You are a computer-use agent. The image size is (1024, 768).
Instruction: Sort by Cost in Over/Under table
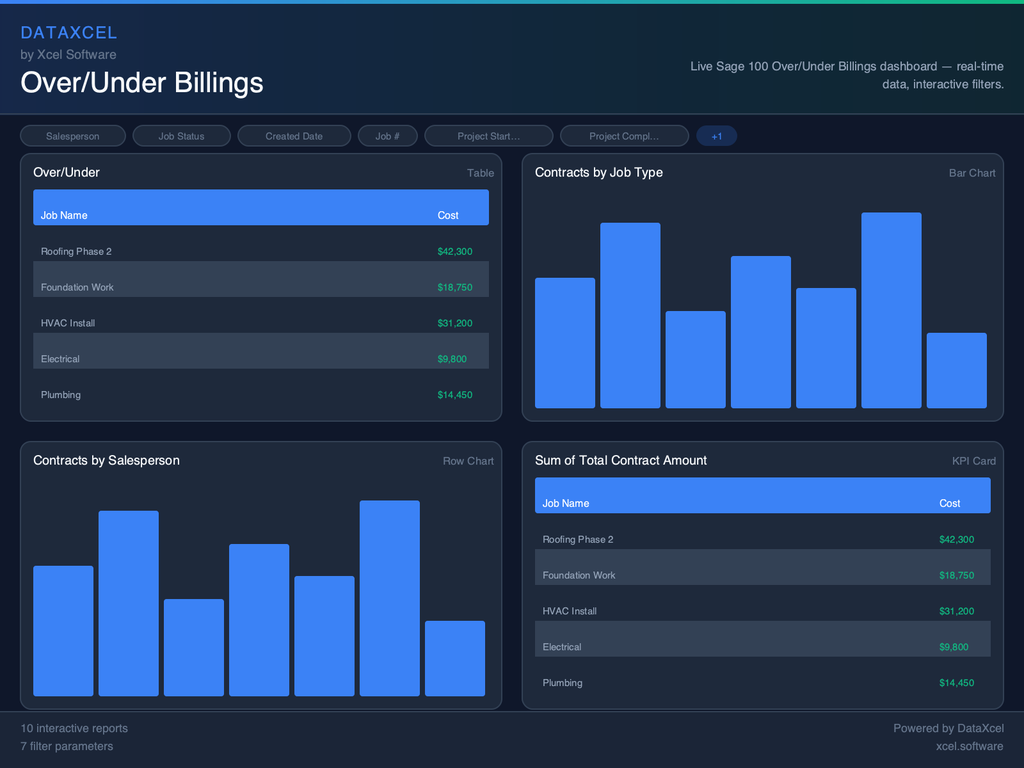[x=448, y=215]
